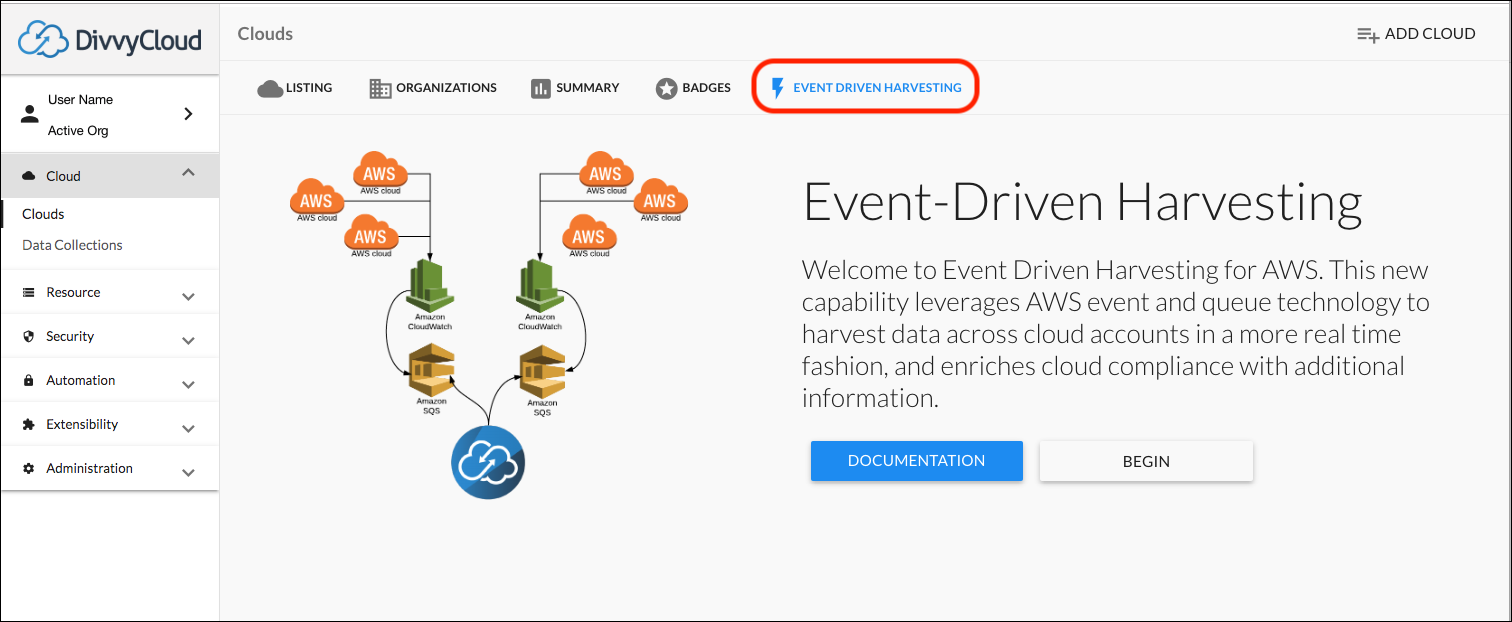Click the Organizations building icon
Screen dimensions: 1512x622
pos(380,89)
